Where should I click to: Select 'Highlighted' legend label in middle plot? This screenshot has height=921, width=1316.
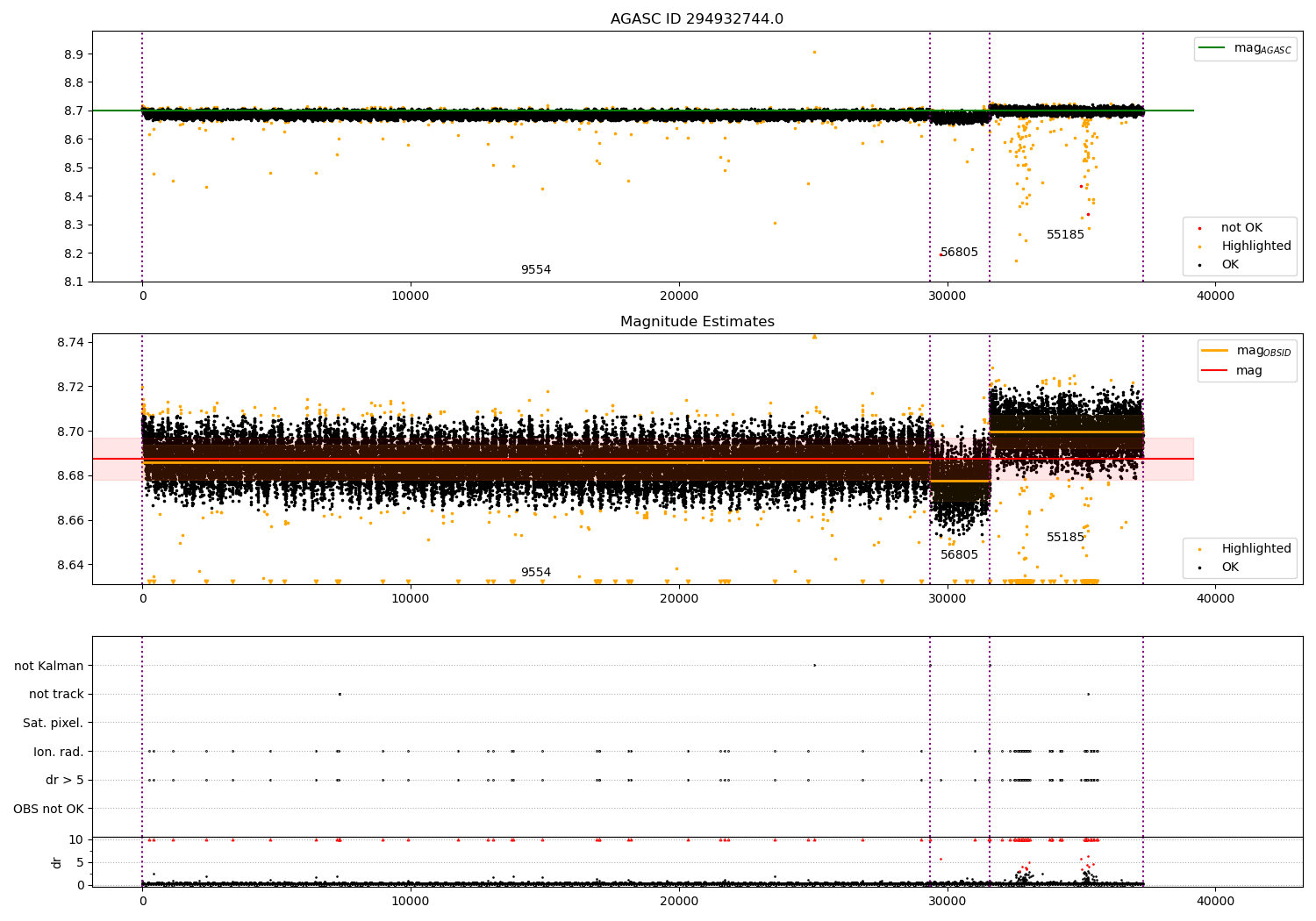[x=1256, y=548]
